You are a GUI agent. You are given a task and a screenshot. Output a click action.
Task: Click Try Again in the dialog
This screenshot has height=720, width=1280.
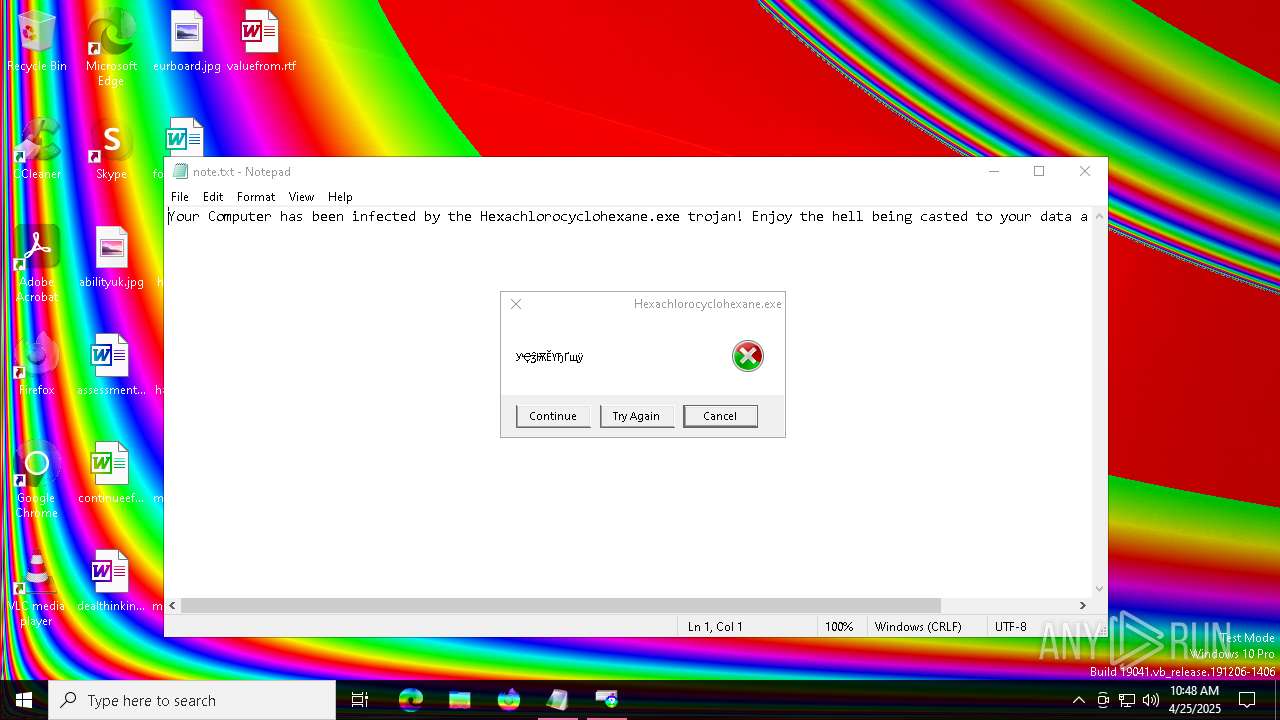[636, 416]
